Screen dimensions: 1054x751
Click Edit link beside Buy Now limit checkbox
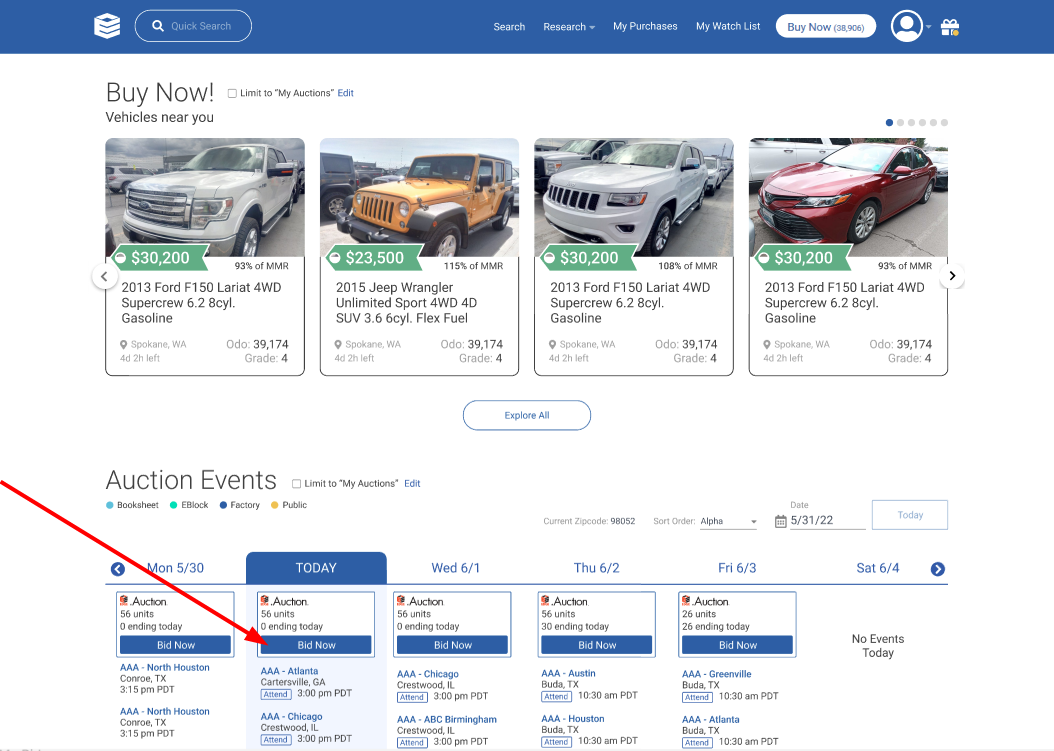[346, 93]
